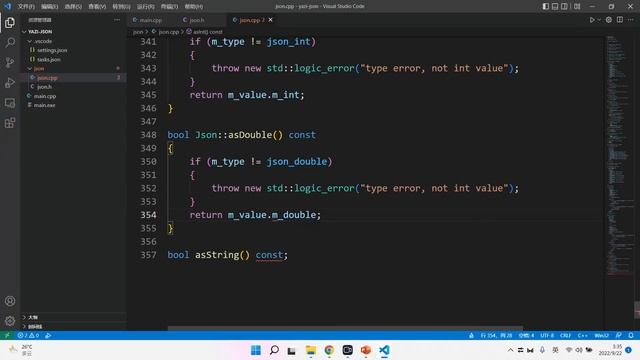640x360 pixels.
Task: Open settings.json in explorer
Action: coord(73,50)
